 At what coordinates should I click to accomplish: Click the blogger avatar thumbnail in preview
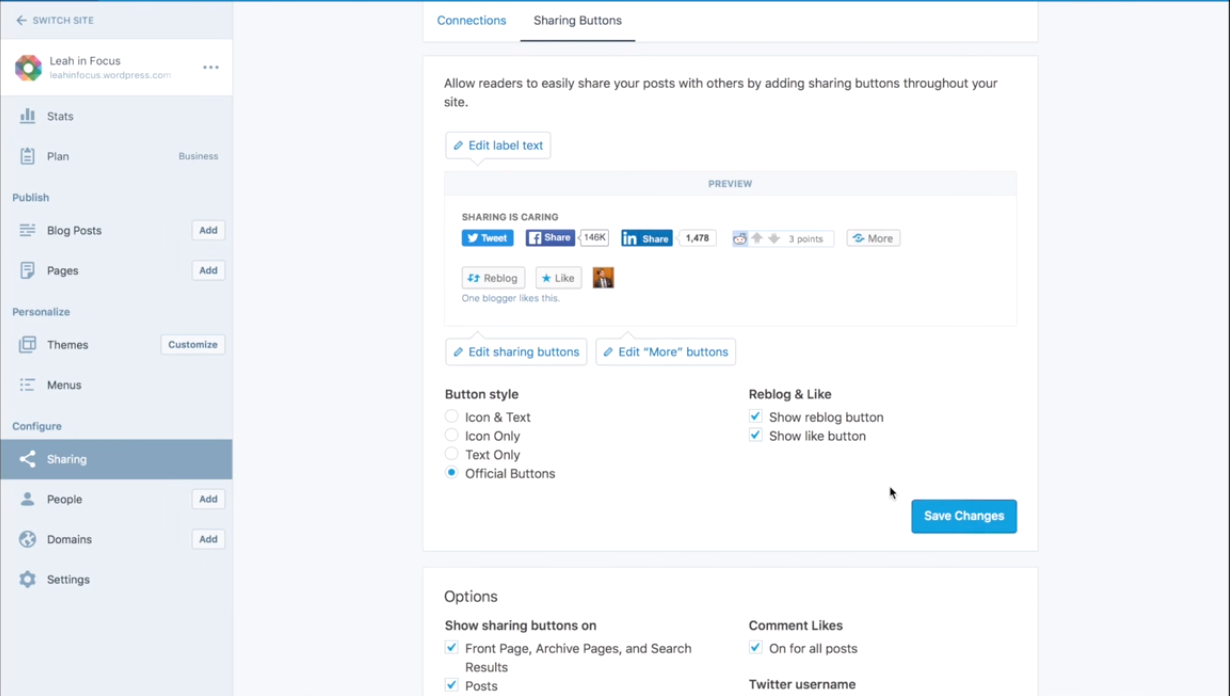(x=603, y=278)
